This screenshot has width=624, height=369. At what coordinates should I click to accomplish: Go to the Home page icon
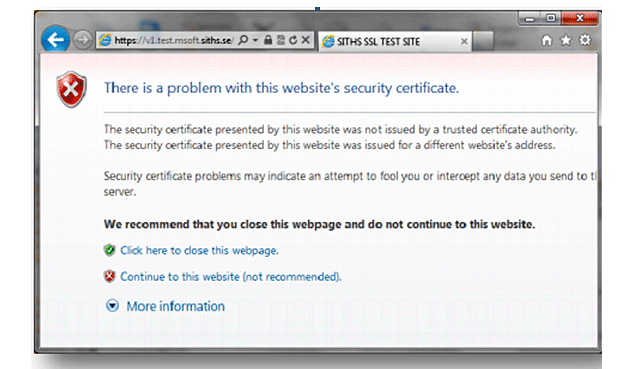547,40
